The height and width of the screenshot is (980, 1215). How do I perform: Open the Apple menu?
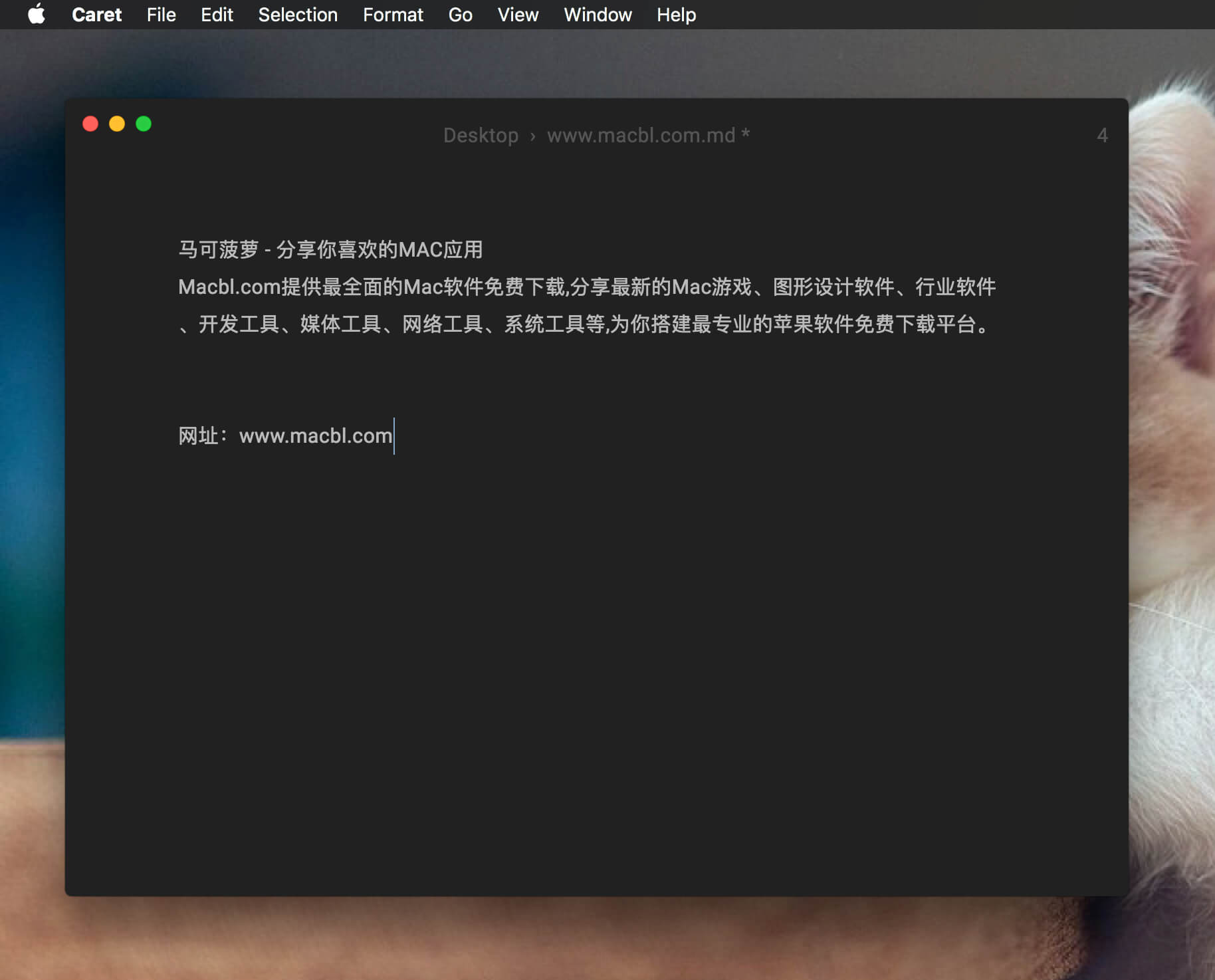tap(37, 14)
